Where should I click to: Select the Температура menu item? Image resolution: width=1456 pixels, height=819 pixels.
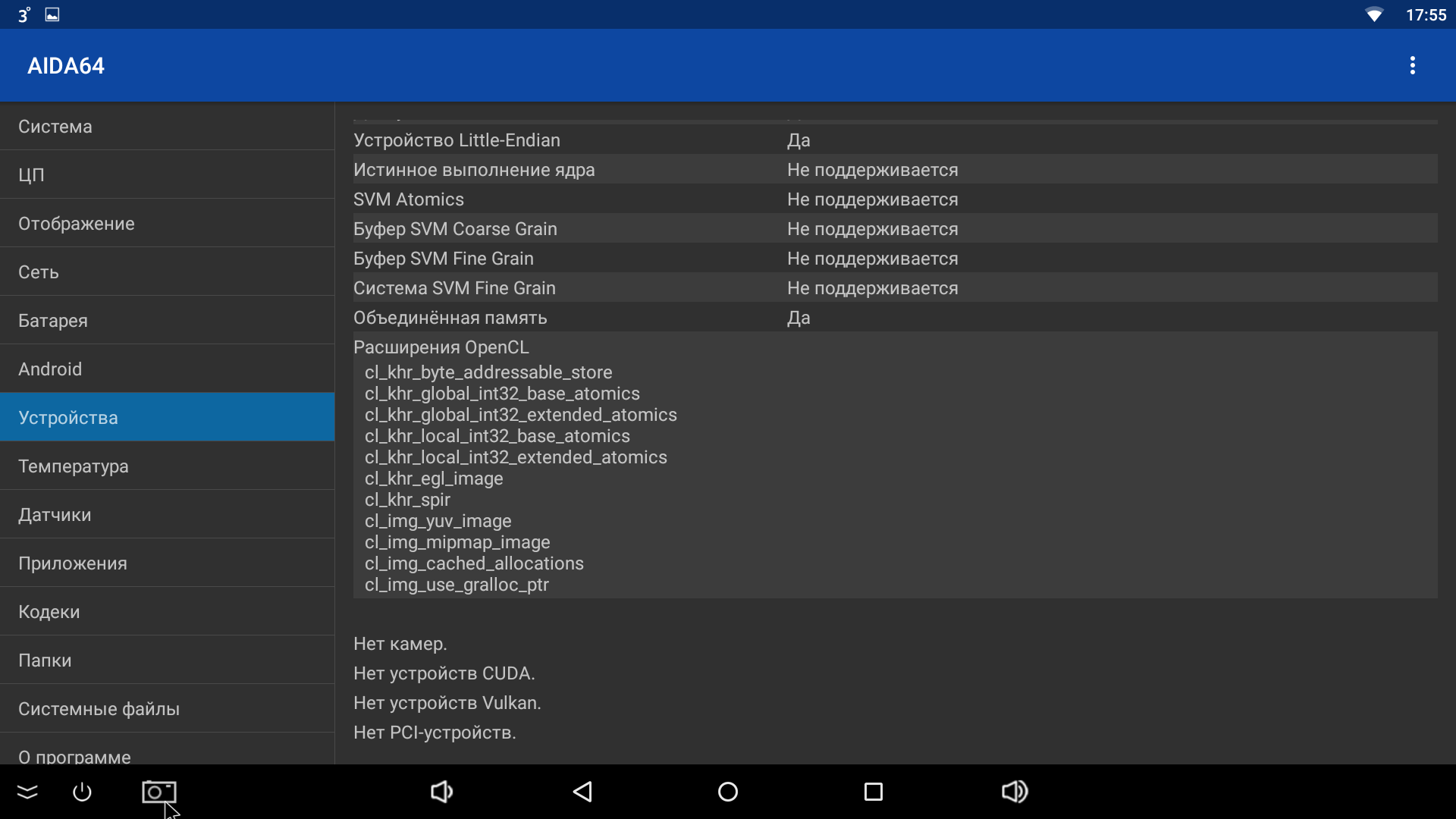tap(167, 466)
